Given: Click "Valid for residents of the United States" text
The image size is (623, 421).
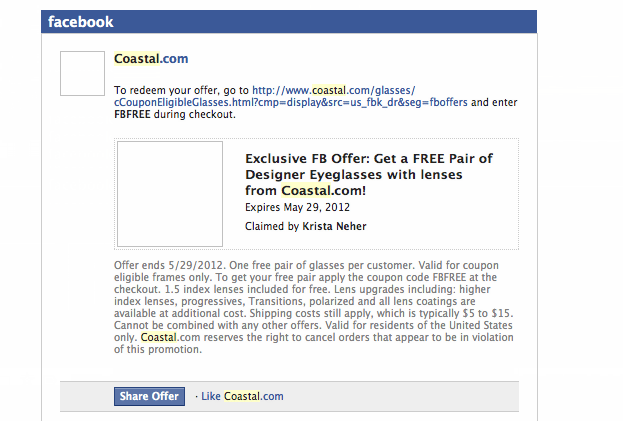Looking at the screenshot, I should point(438,325).
